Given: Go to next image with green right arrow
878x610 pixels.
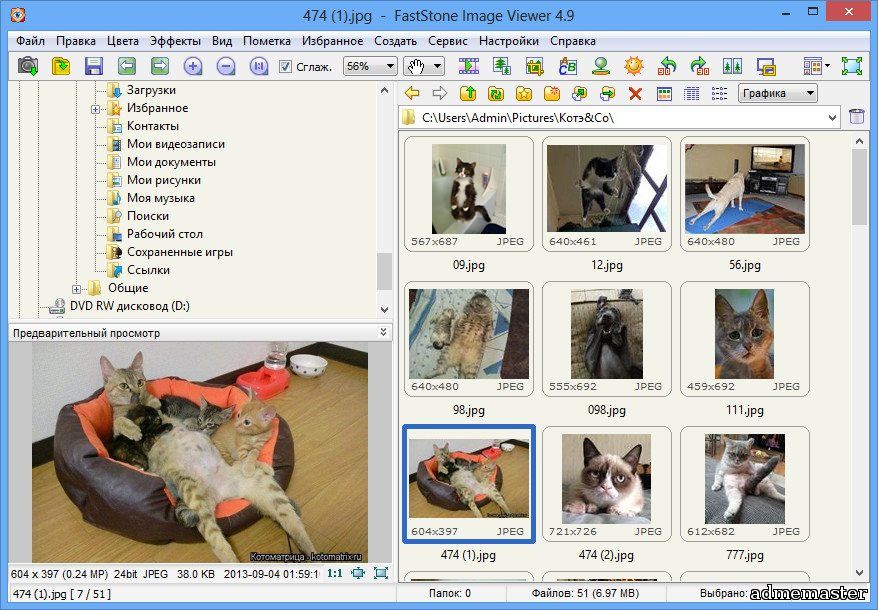Looking at the screenshot, I should point(160,66).
